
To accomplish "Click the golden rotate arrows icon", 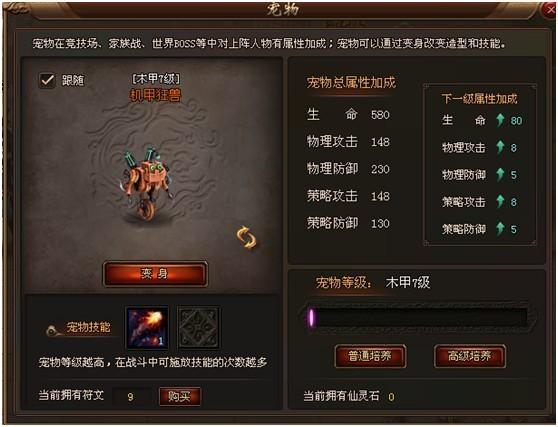I will tap(246, 237).
